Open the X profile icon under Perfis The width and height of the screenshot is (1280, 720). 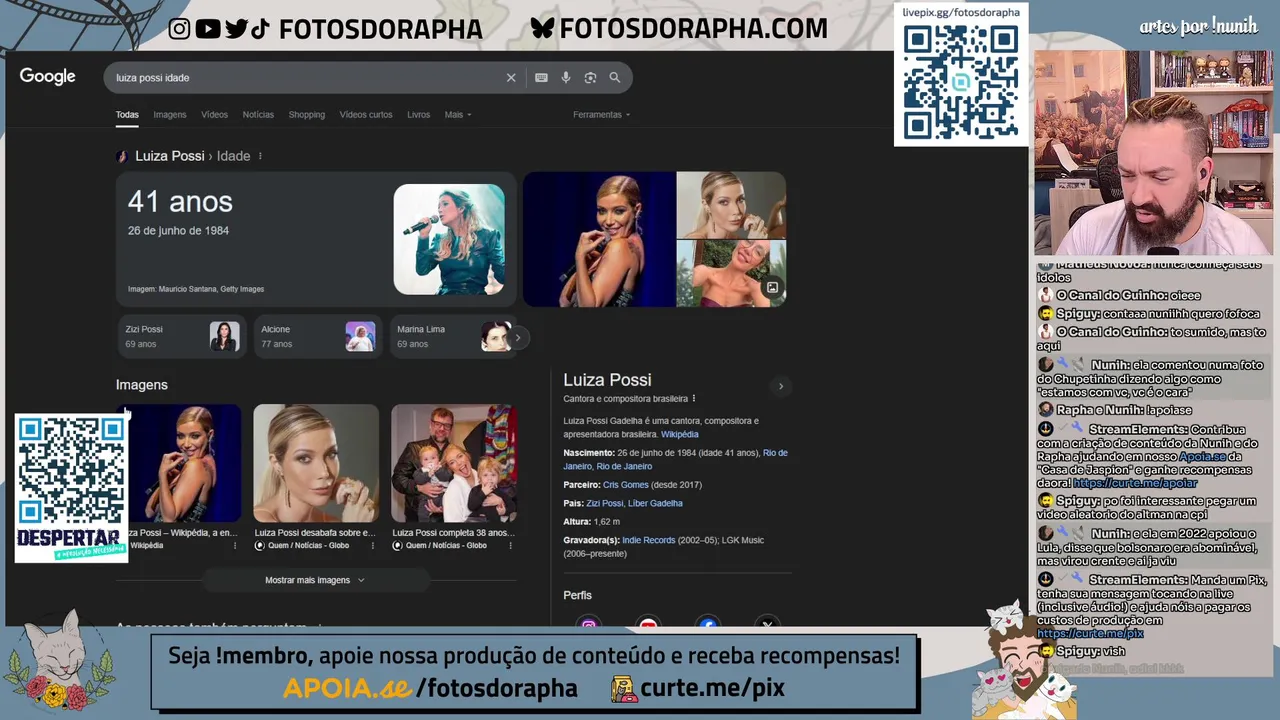[767, 625]
